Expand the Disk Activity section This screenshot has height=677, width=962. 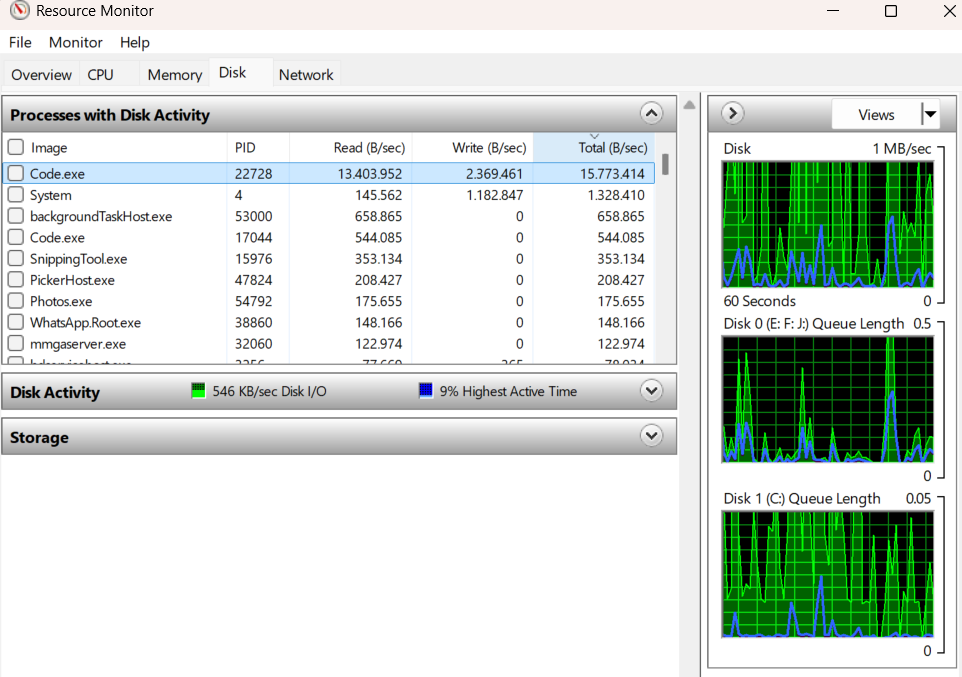coord(651,391)
